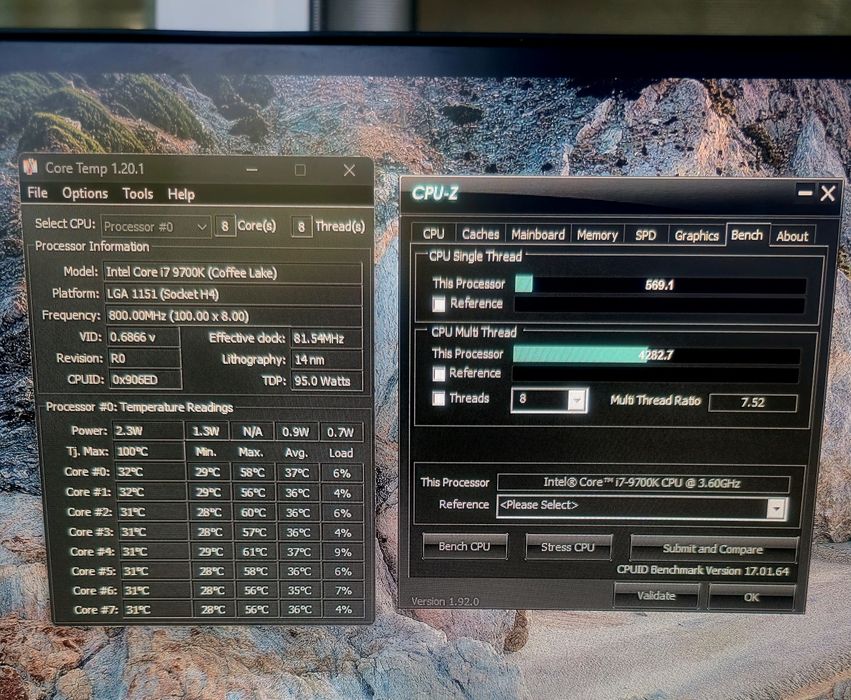
Task: Click CPUID Benchmark Version 17.01.64 text
Action: [703, 570]
